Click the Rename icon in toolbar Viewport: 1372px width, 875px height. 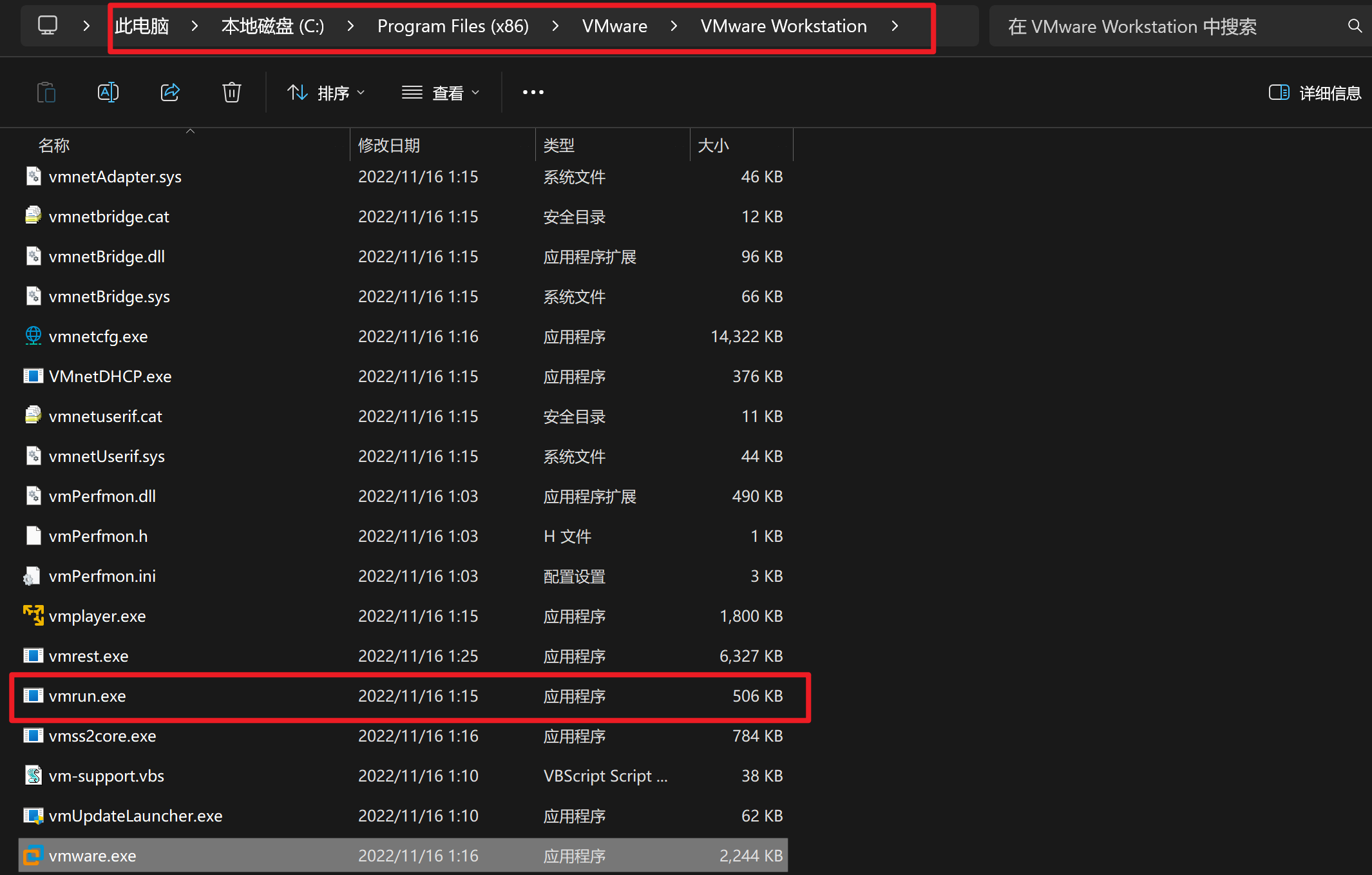pos(108,93)
